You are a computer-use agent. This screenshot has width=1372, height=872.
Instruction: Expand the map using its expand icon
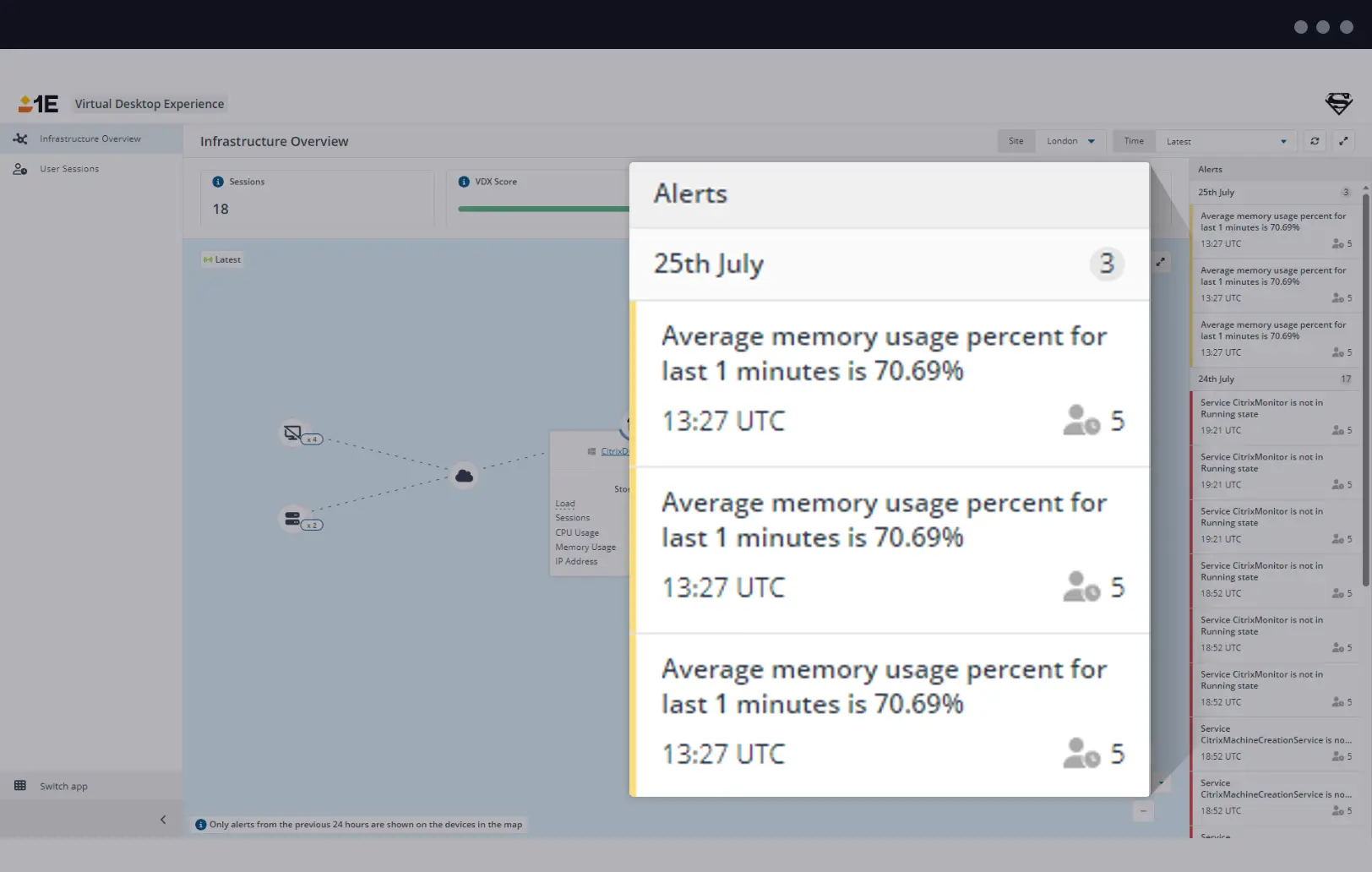pos(1161,262)
